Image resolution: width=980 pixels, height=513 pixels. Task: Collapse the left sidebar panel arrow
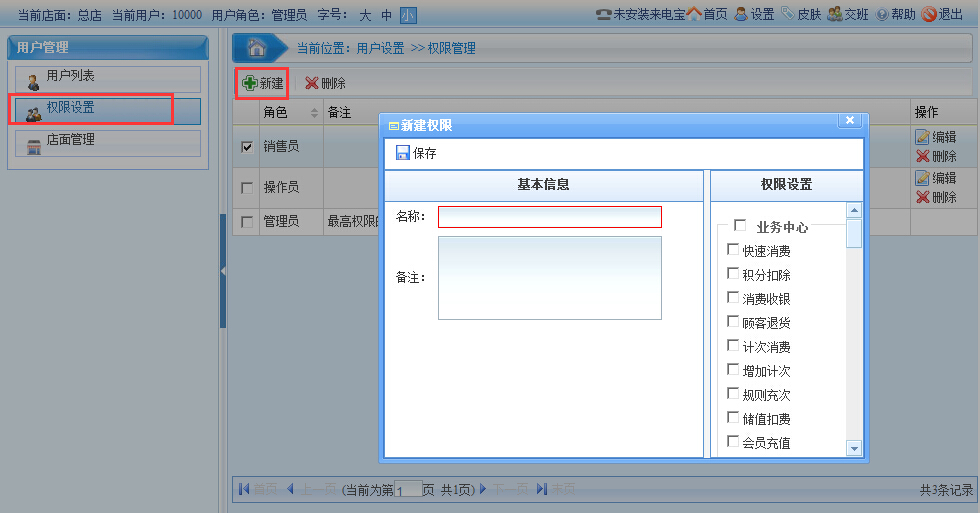(x=222, y=271)
